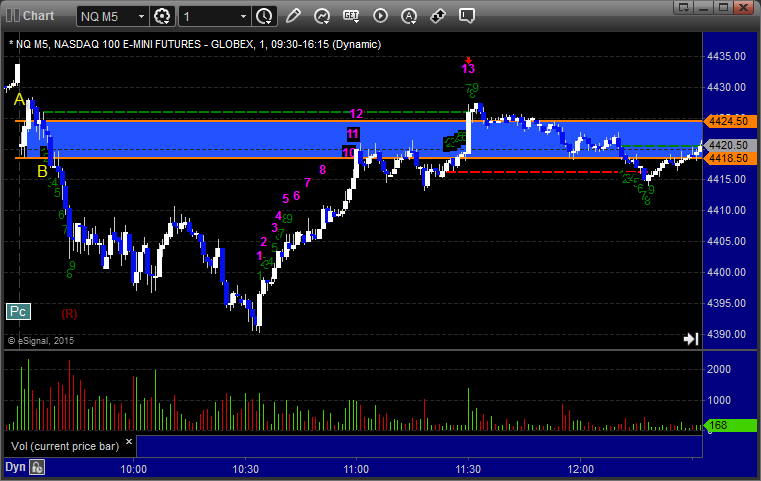
Task: Click the yellow B label on chart
Action: pos(42,171)
